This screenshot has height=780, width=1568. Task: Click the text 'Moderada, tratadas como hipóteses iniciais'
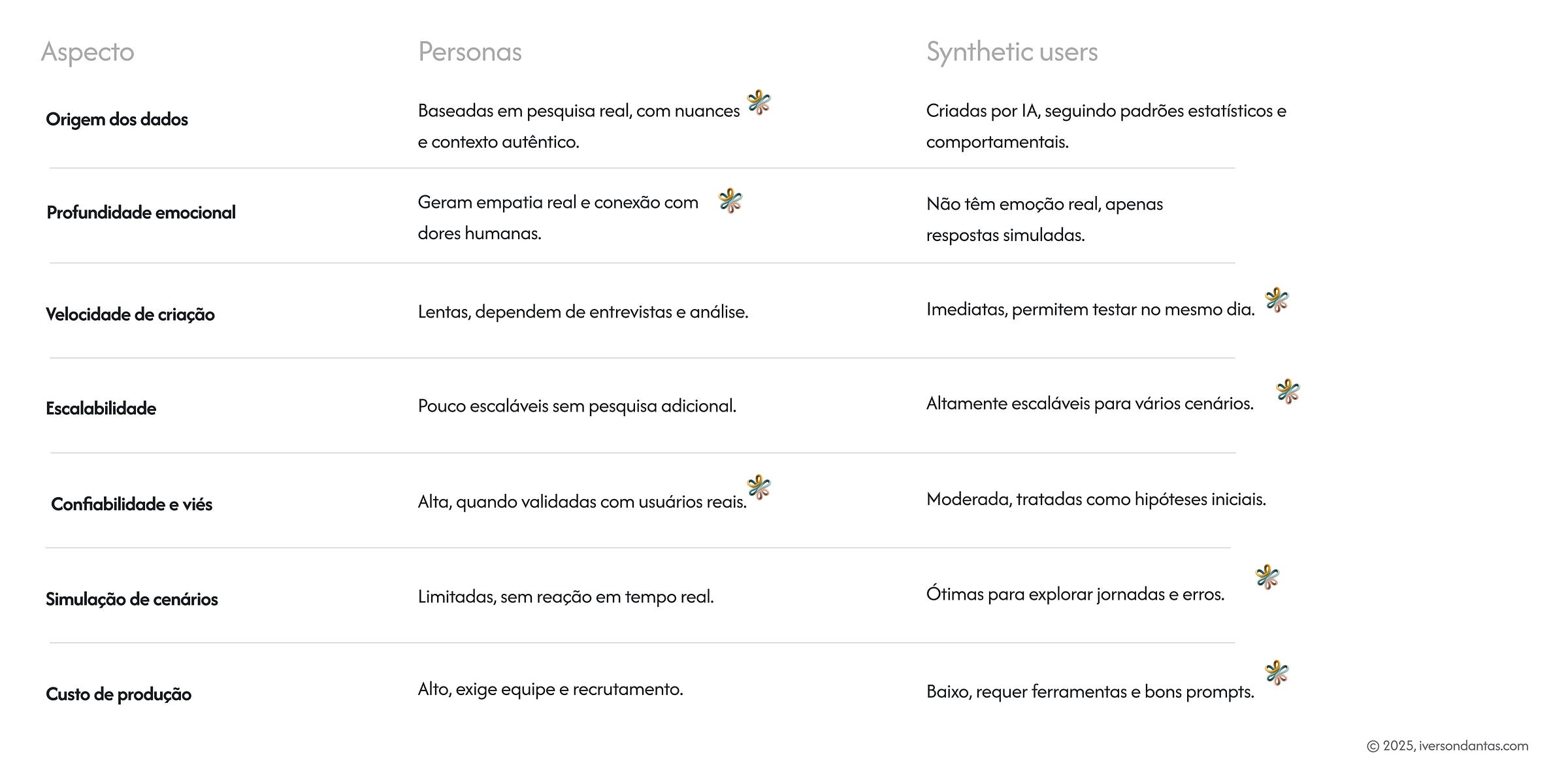coord(1096,500)
